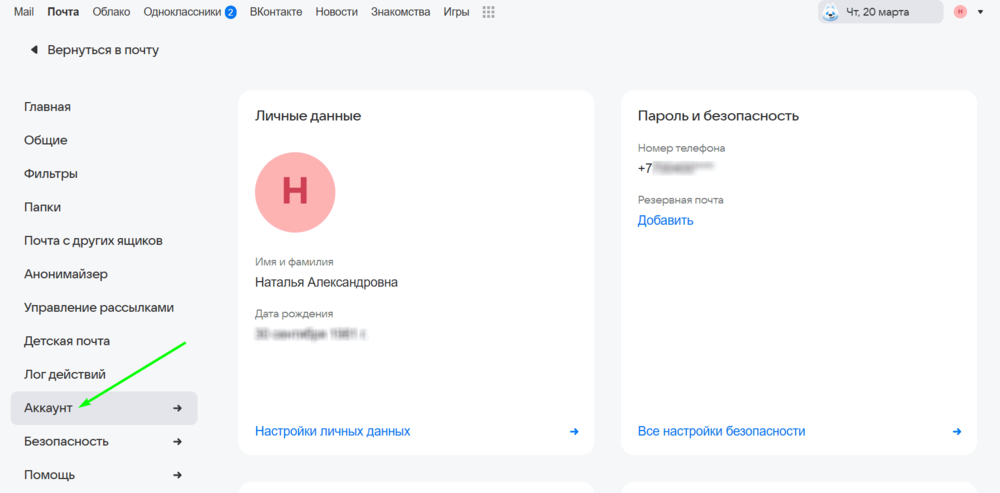Open Лог действий section

65,374
